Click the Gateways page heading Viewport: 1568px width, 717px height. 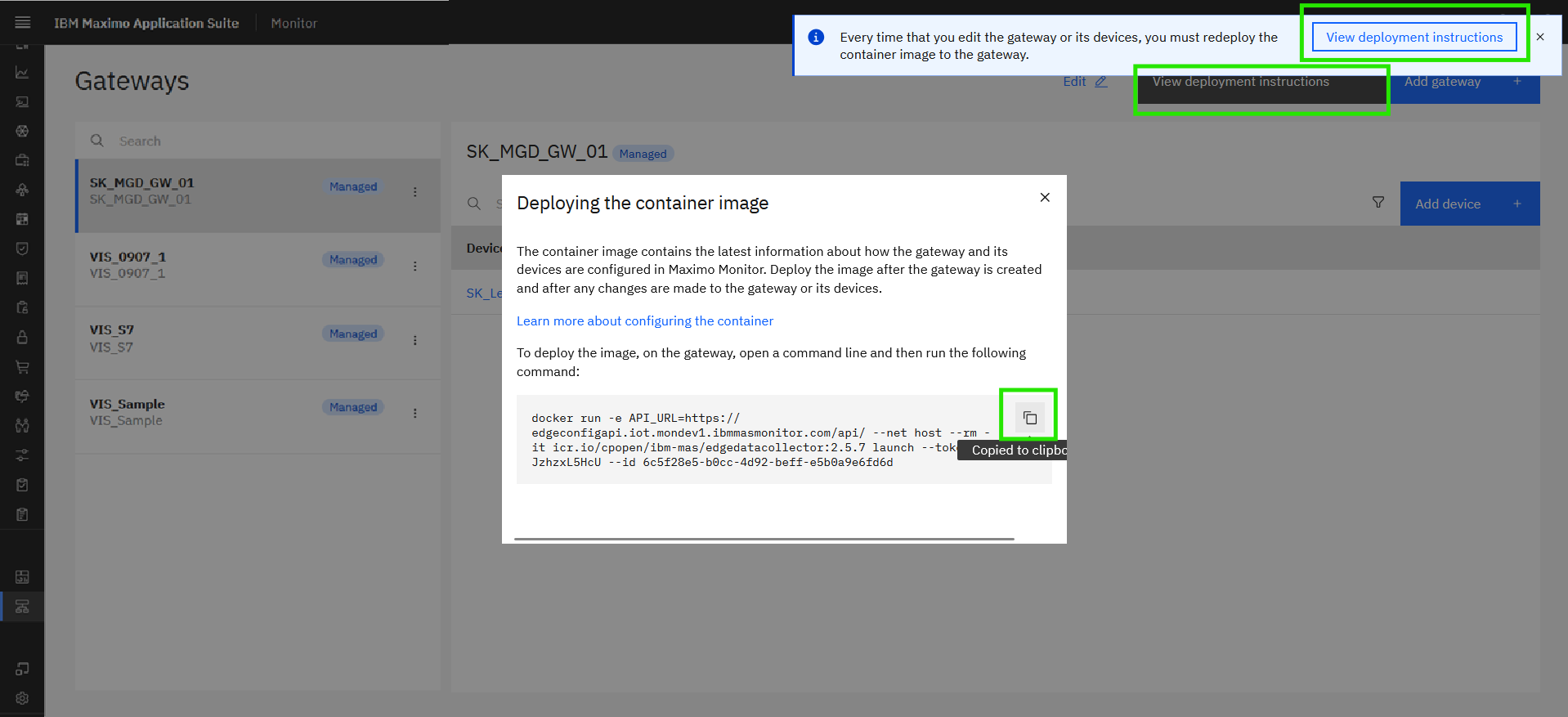coord(132,81)
